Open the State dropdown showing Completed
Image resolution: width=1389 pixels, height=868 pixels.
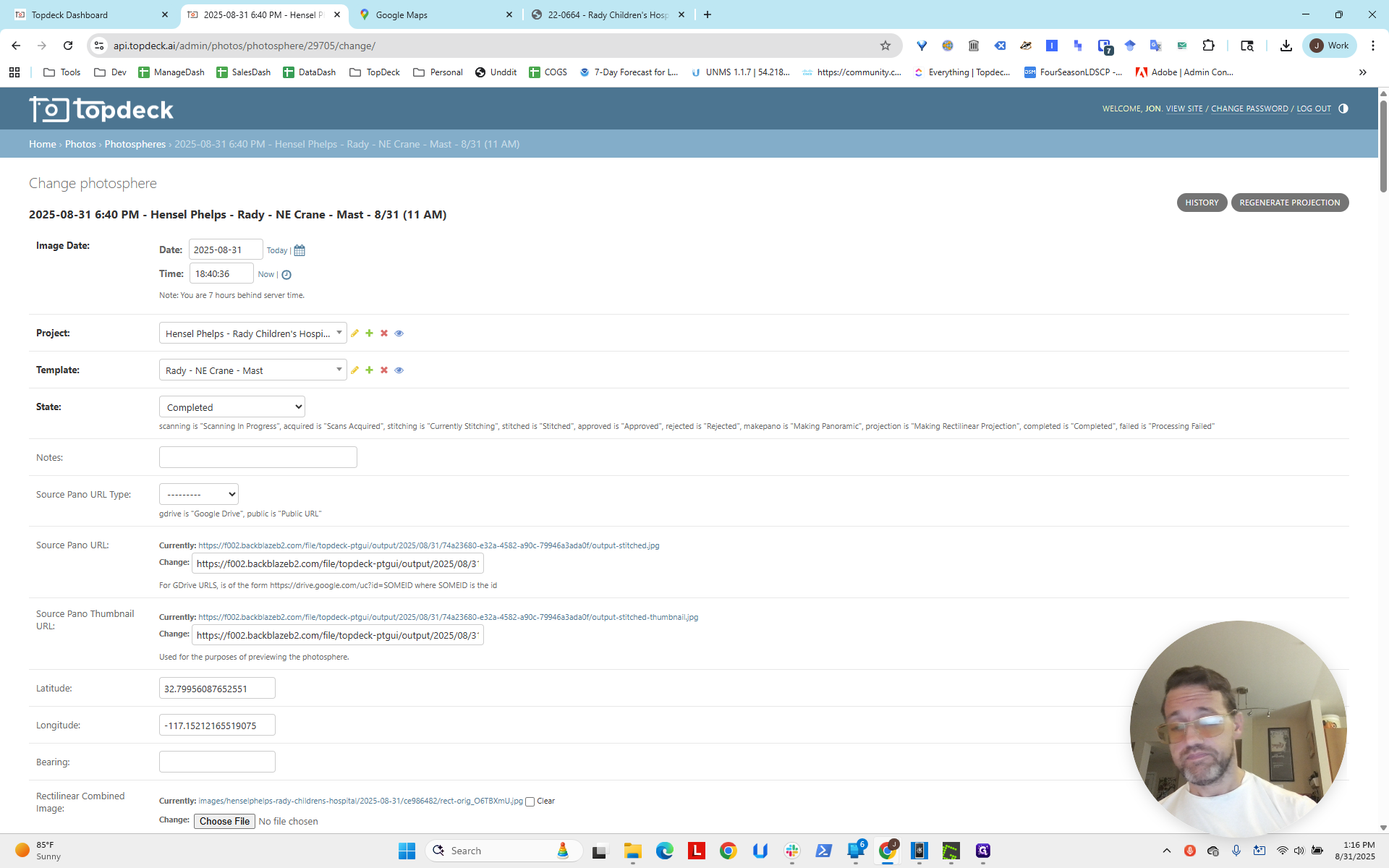click(x=231, y=407)
